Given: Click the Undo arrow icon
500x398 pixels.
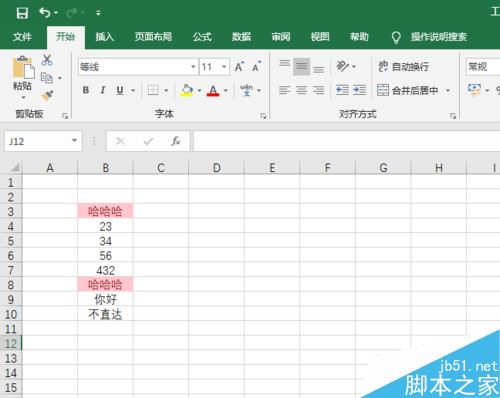Looking at the screenshot, I should 44,13.
